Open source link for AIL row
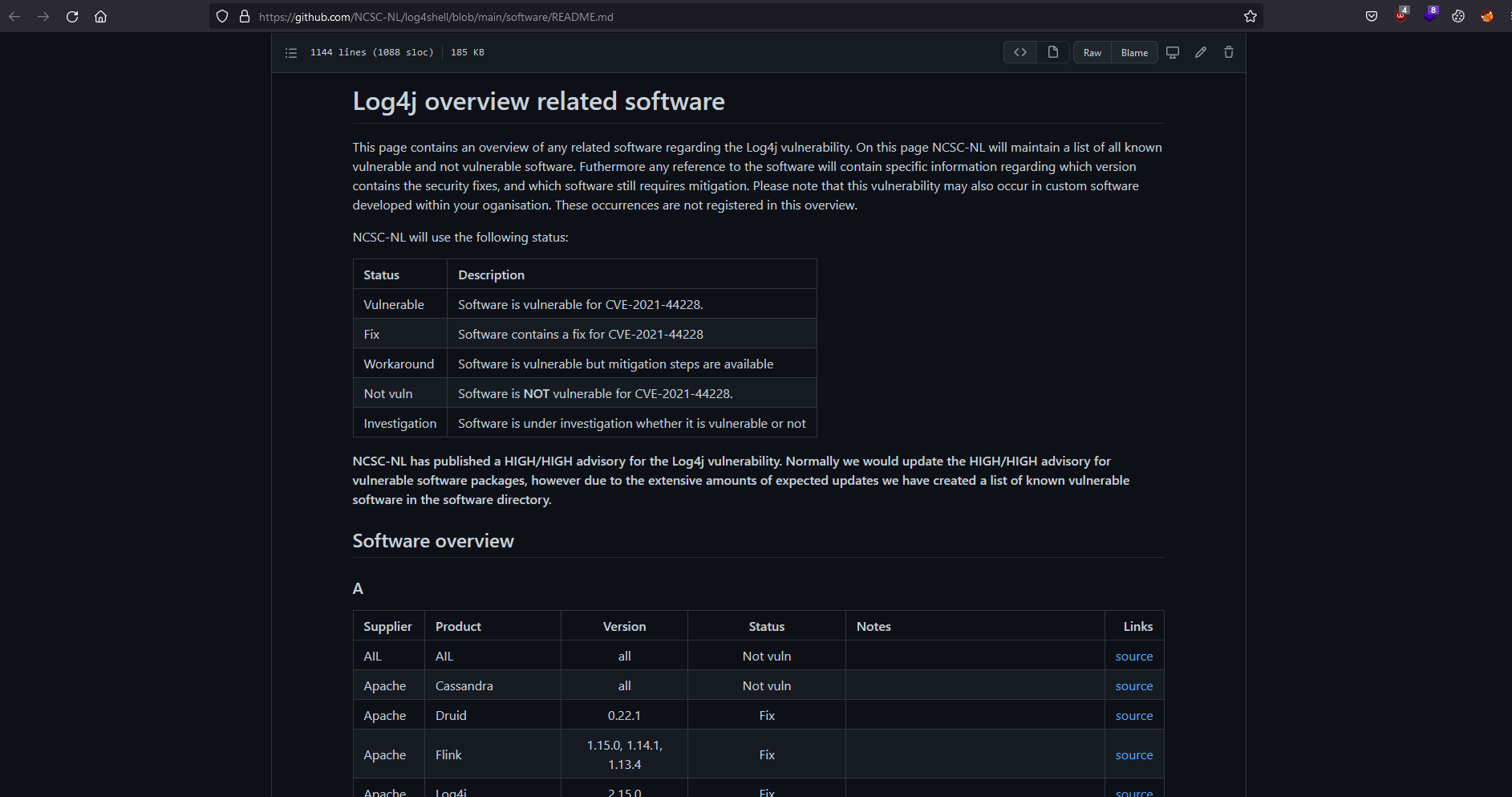The height and width of the screenshot is (797, 1512). (x=1134, y=657)
